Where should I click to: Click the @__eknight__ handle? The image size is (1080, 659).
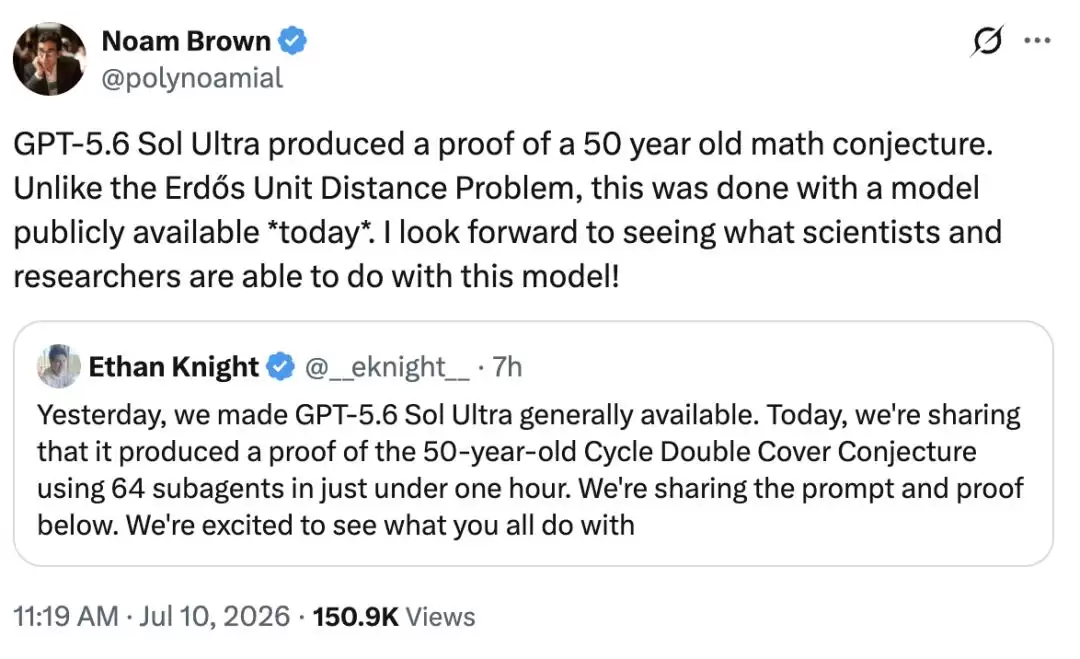[386, 367]
